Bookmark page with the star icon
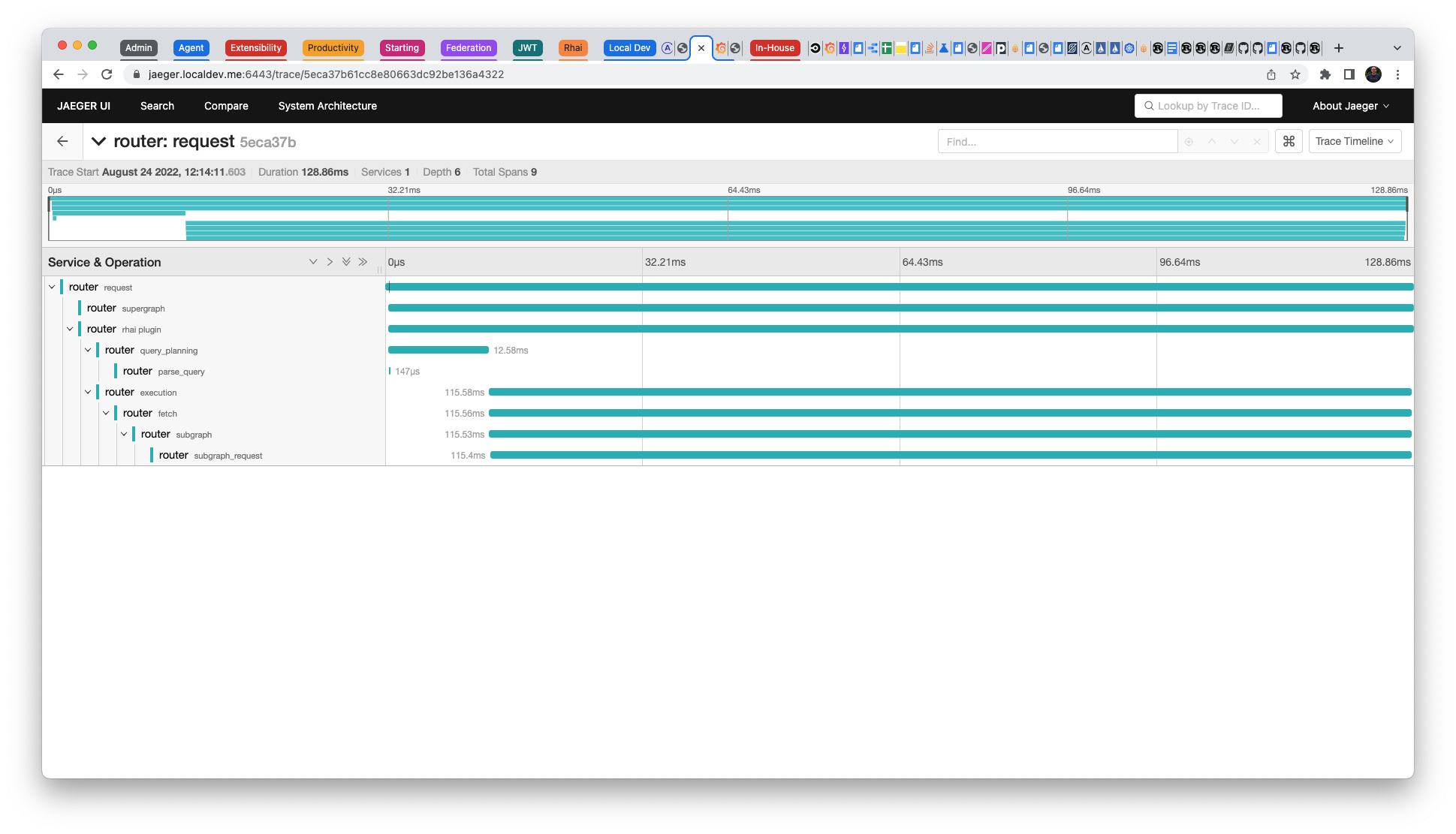The image size is (1456, 834). click(1295, 74)
